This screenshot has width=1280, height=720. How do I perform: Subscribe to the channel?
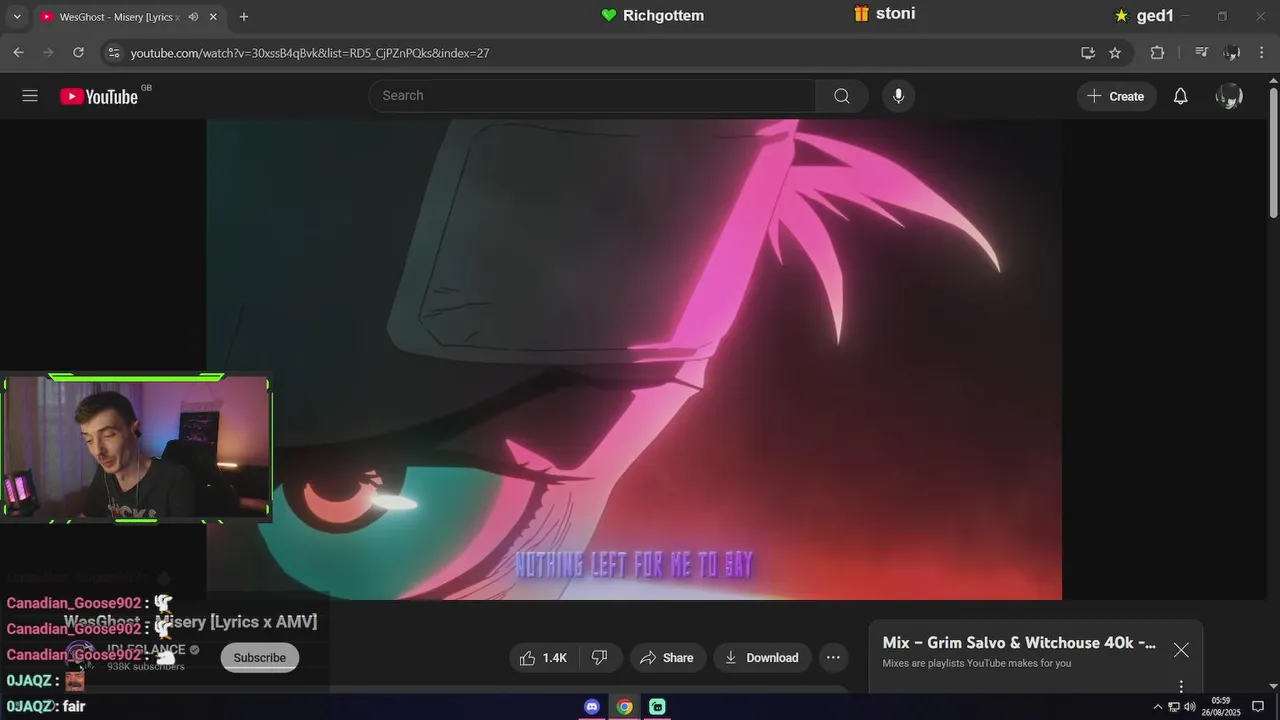point(259,657)
